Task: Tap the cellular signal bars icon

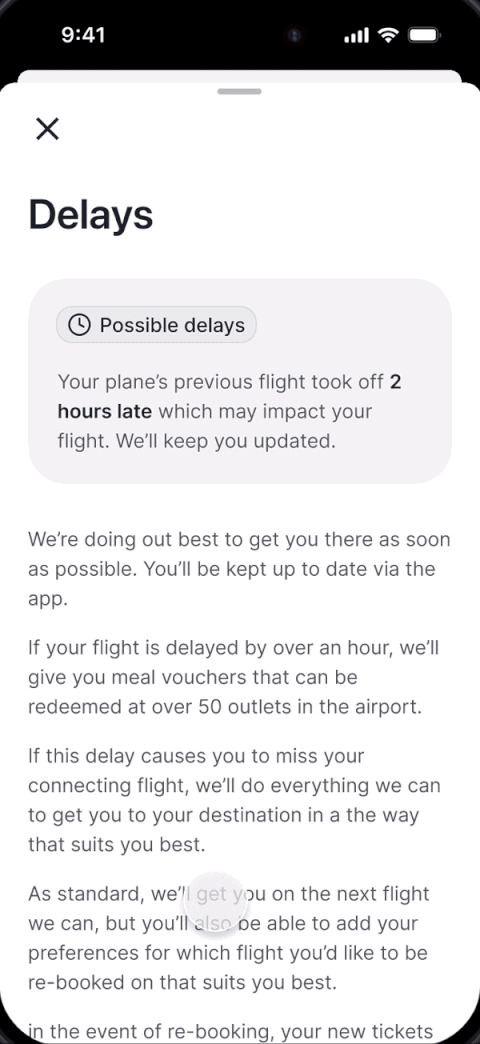Action: click(x=357, y=36)
